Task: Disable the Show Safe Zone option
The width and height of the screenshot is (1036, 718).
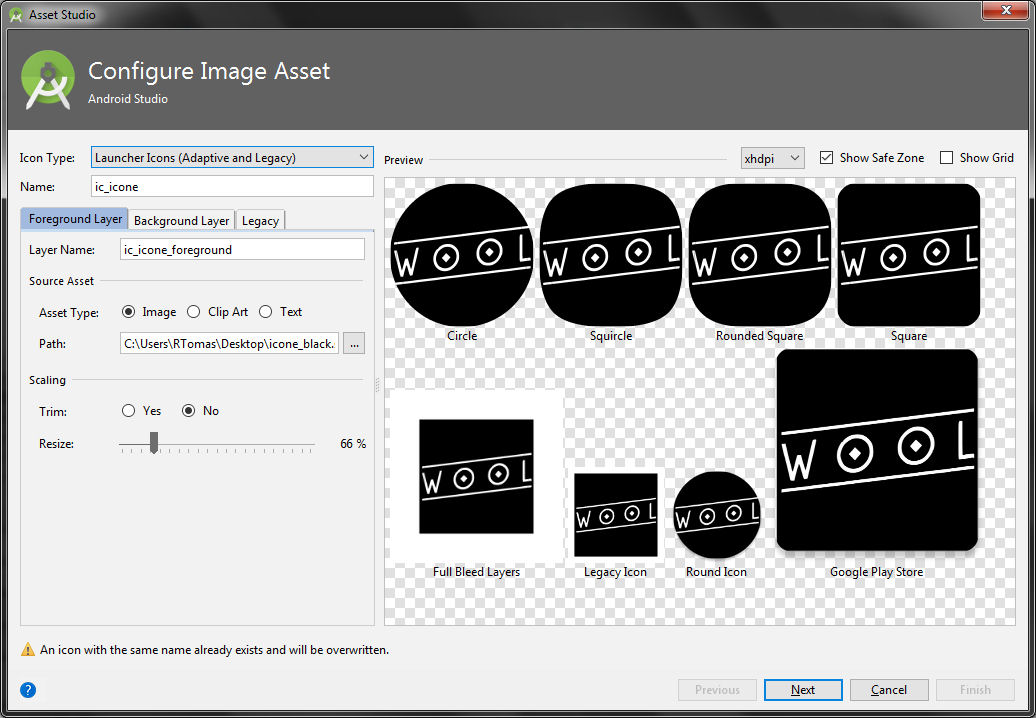Action: [826, 157]
